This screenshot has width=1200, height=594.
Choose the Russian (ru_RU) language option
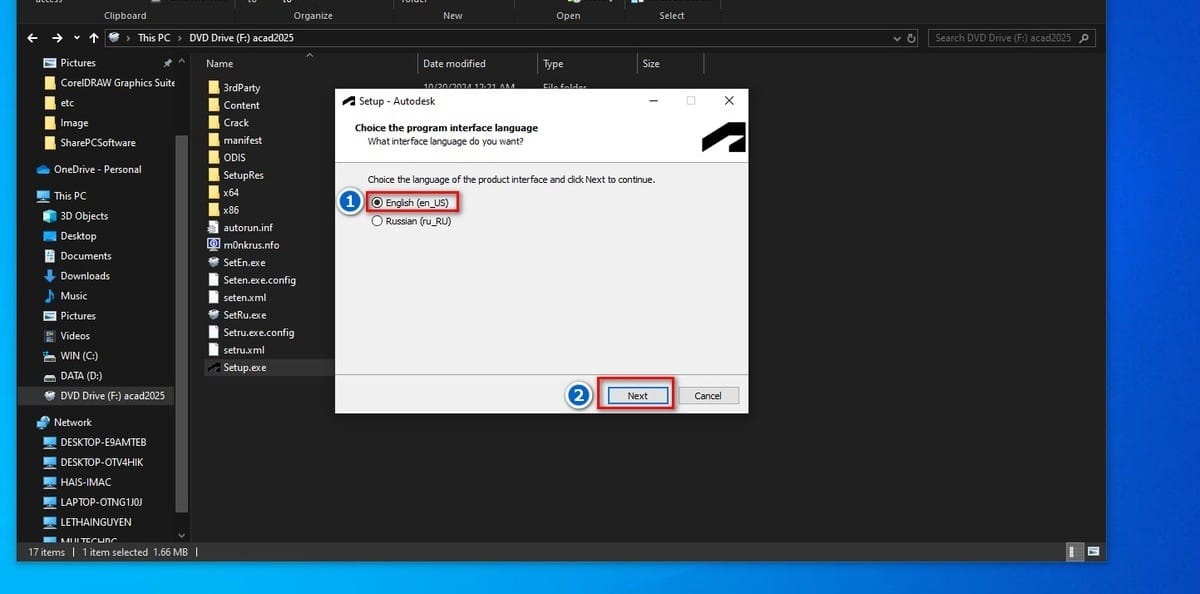(x=377, y=221)
